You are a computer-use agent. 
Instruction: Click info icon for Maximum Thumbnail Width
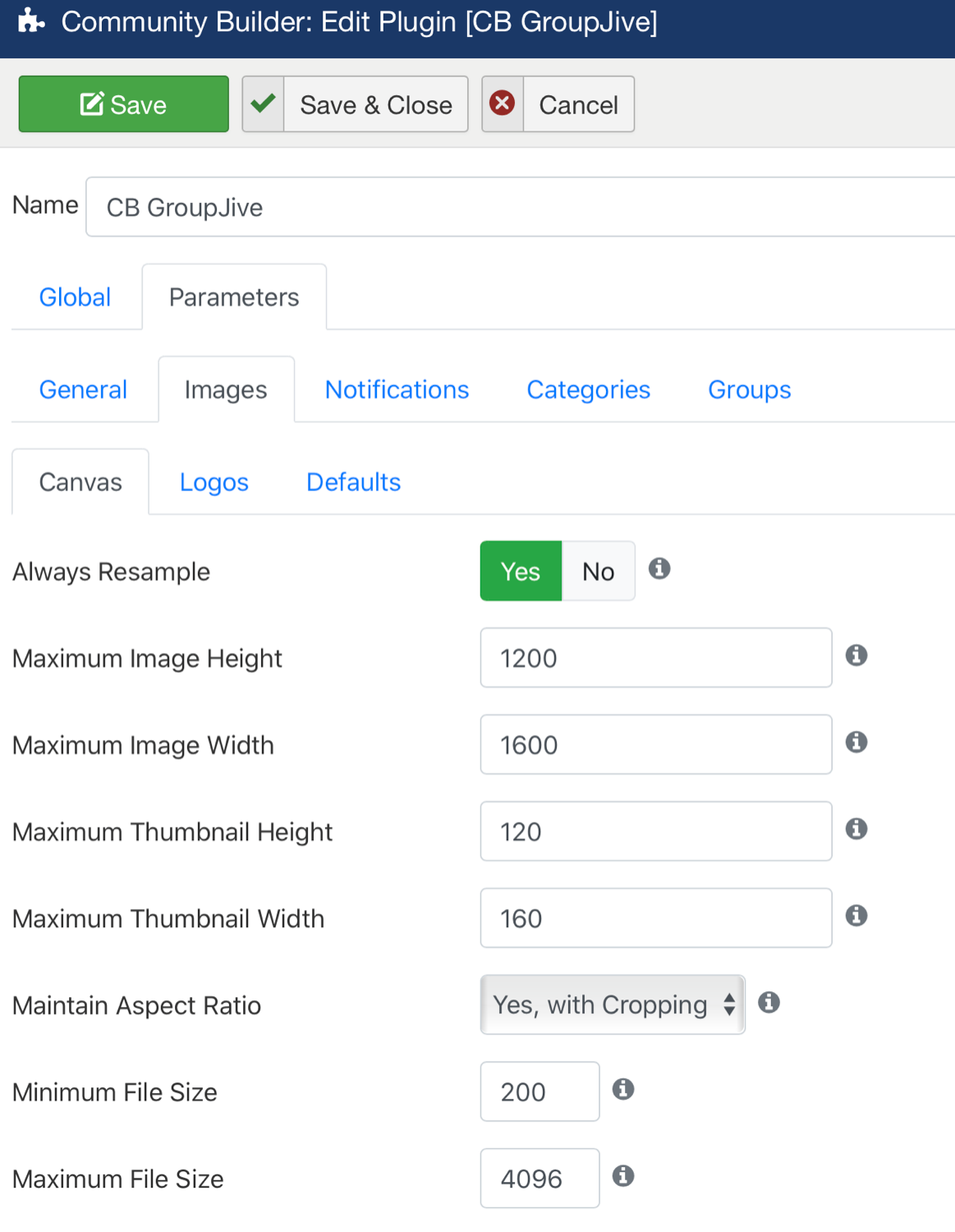coord(856,916)
